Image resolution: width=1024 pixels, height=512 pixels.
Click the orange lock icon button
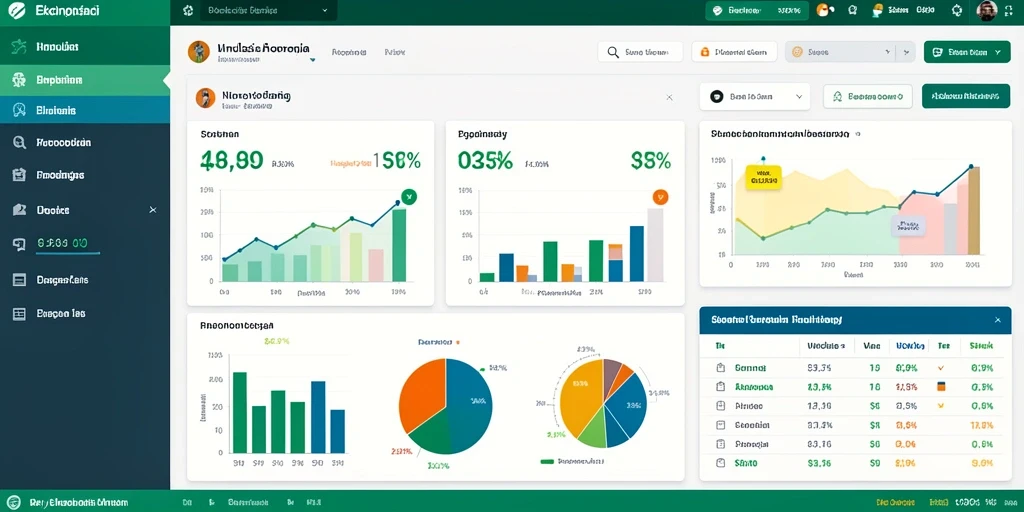(734, 52)
